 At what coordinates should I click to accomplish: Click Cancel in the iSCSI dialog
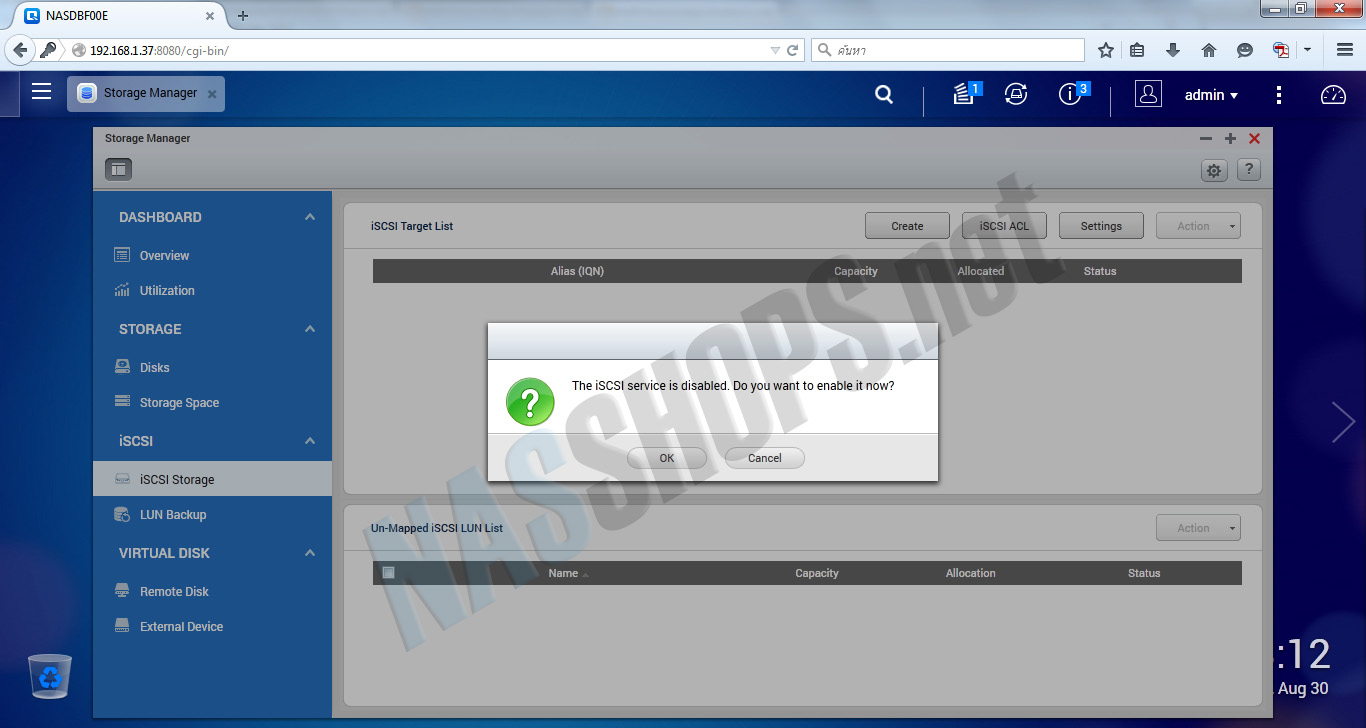(765, 458)
